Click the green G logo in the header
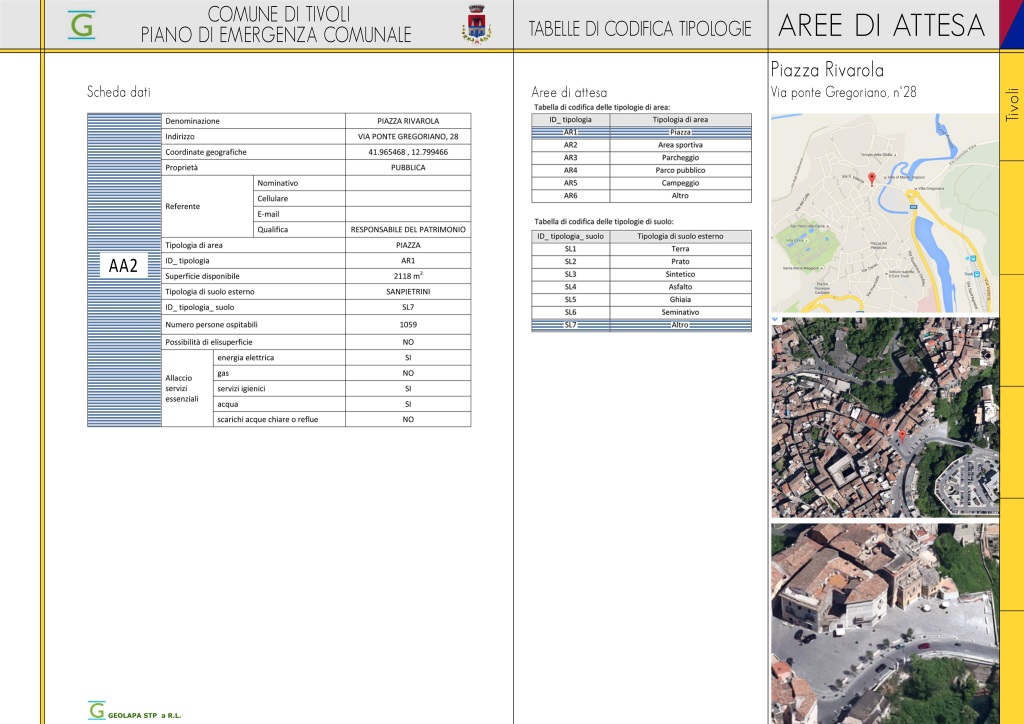The width and height of the screenshot is (1024, 724). (82, 25)
